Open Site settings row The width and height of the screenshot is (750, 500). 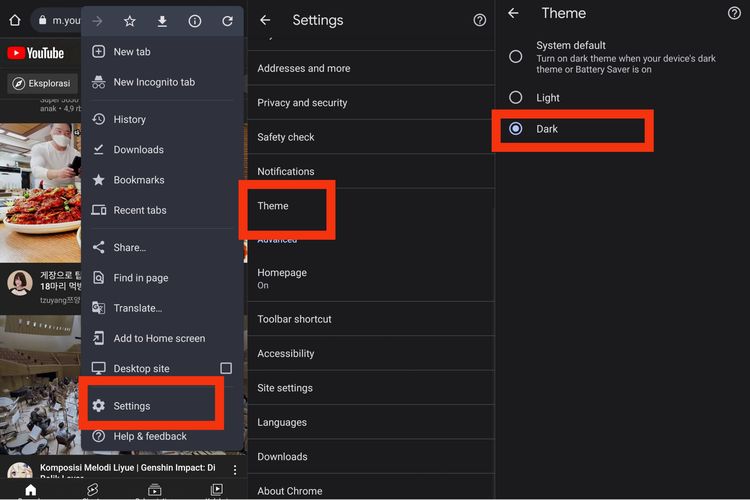tap(371, 388)
